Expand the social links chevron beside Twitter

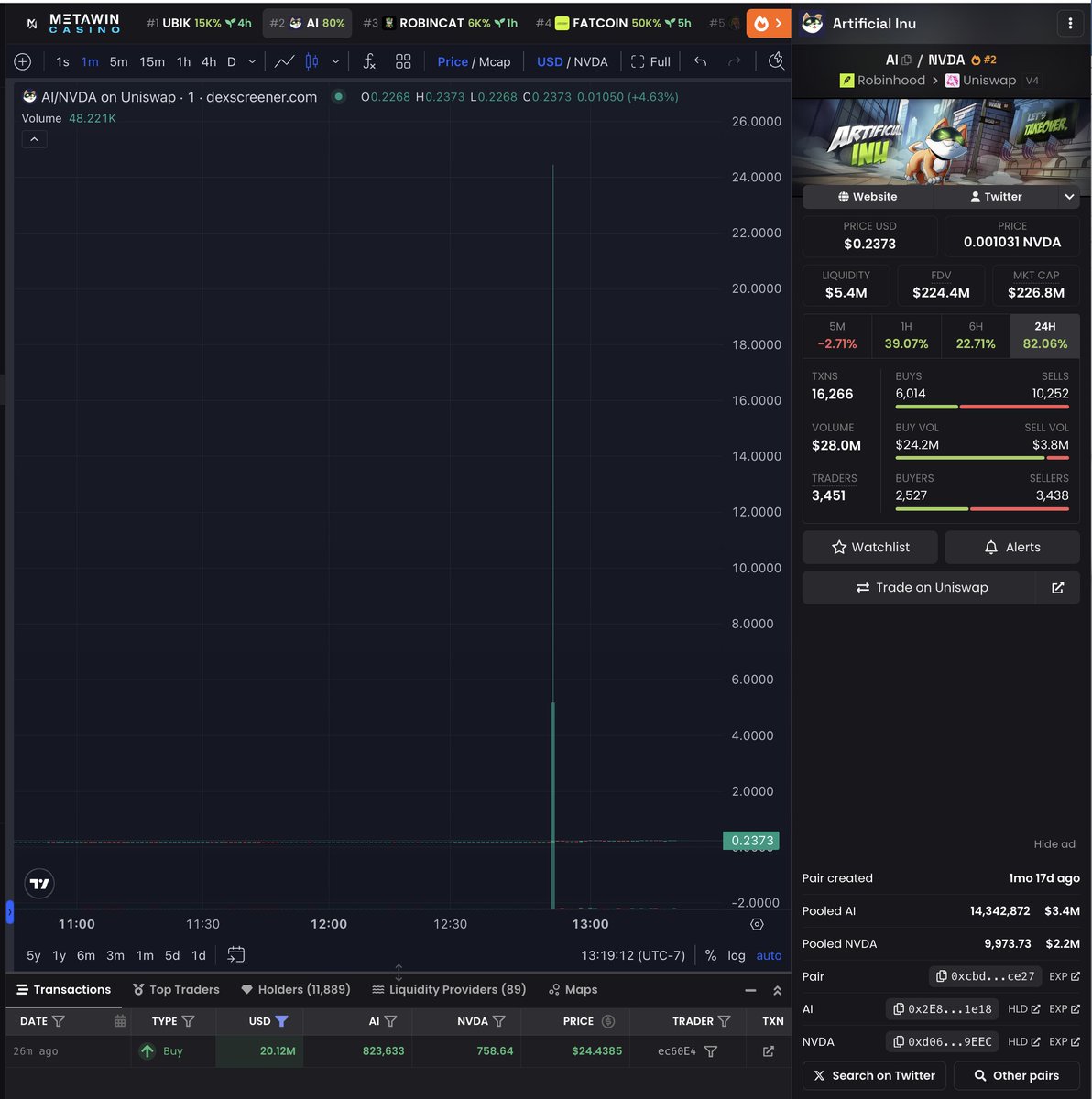tap(1069, 197)
